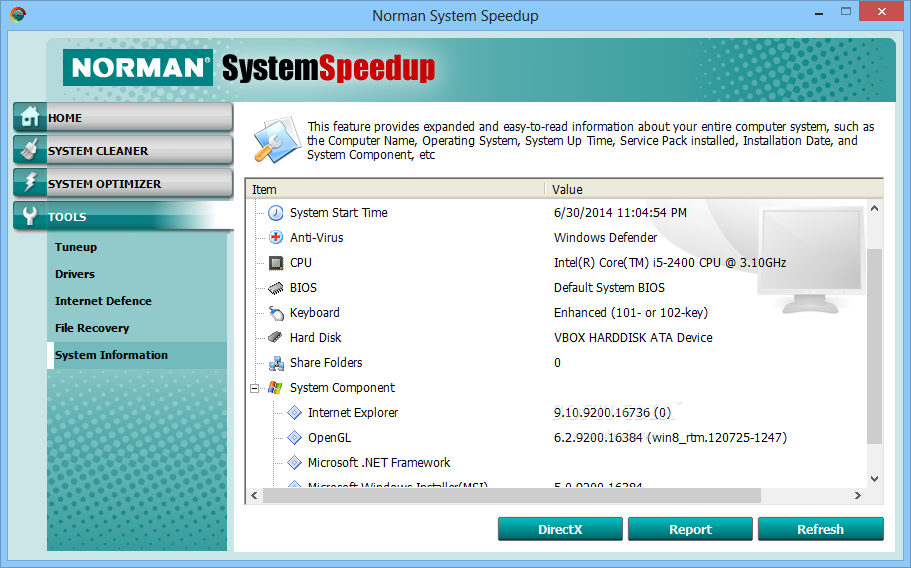Open Tuneup under Tools

point(76,247)
